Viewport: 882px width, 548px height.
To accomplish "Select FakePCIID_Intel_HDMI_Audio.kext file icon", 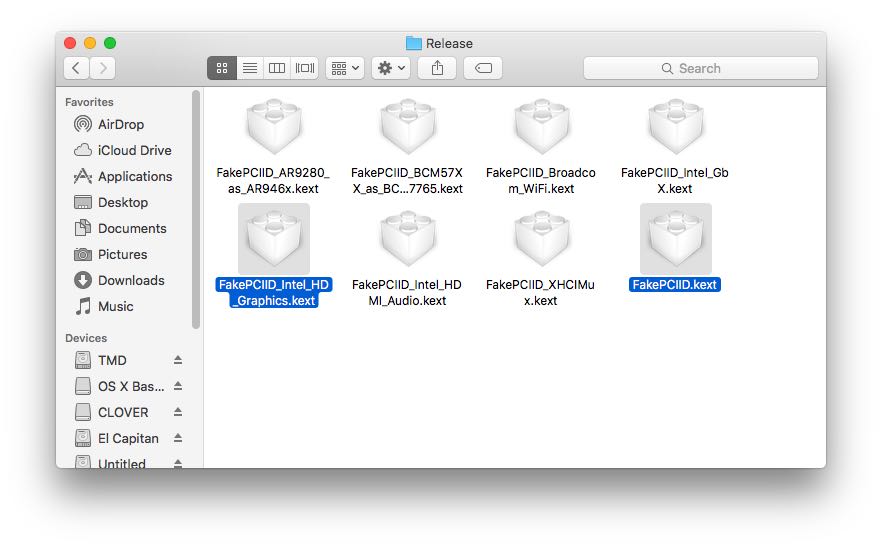I will point(408,239).
